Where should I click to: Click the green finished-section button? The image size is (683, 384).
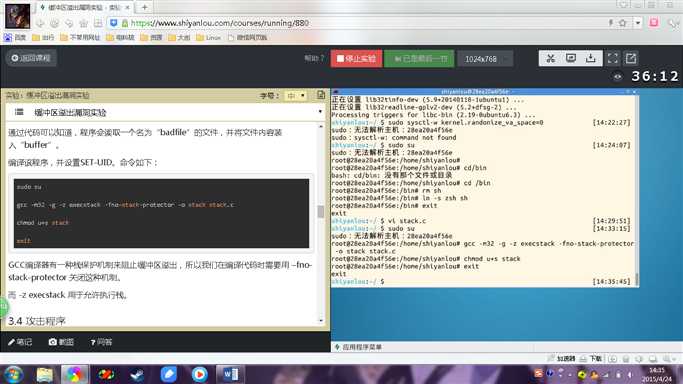tap(419, 58)
